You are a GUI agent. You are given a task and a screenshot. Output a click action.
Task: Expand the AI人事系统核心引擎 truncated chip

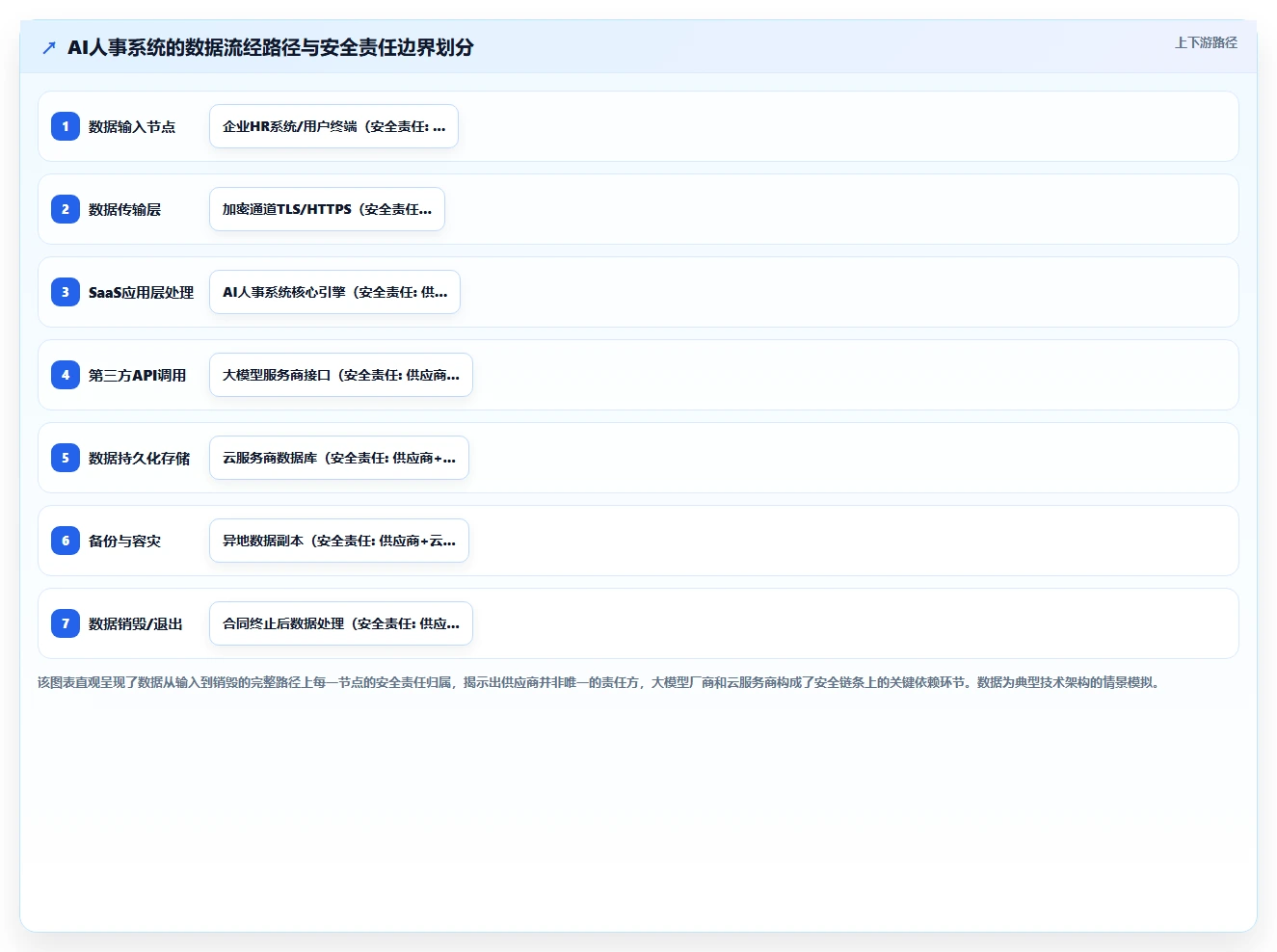pyautogui.click(x=334, y=292)
